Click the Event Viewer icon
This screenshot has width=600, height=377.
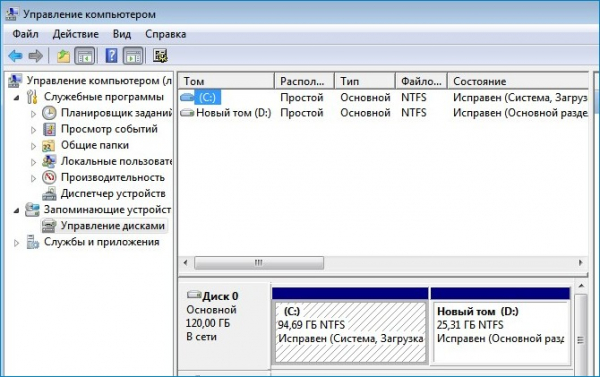(49, 129)
